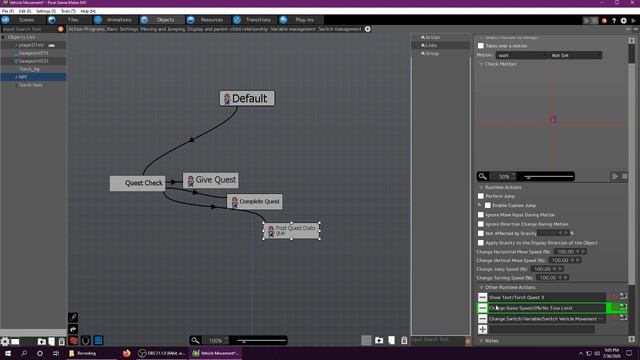Open Variable management section
Screen dimensions: 640x360
[x=293, y=29]
